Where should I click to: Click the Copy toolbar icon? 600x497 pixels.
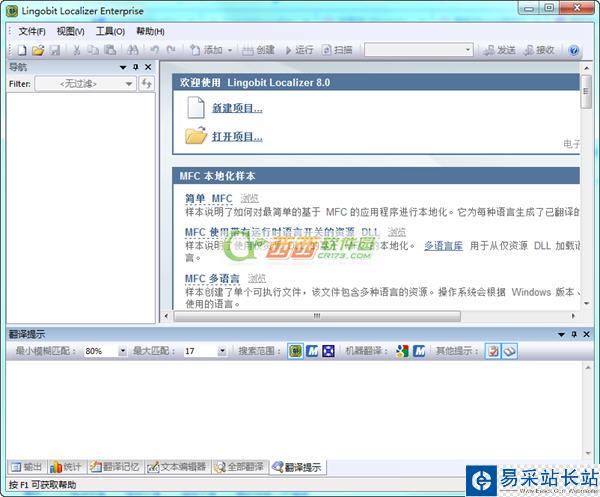click(x=93, y=50)
